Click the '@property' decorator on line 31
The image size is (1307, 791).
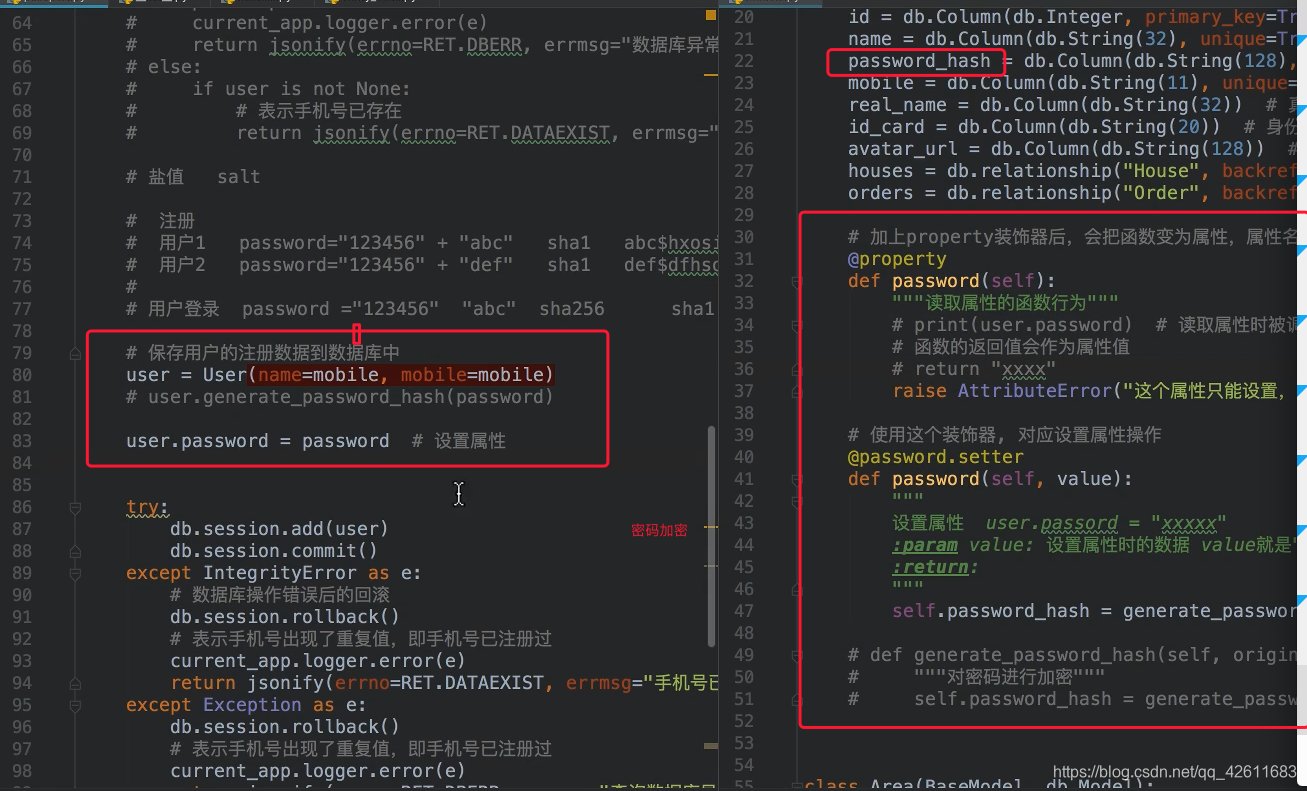point(897,259)
